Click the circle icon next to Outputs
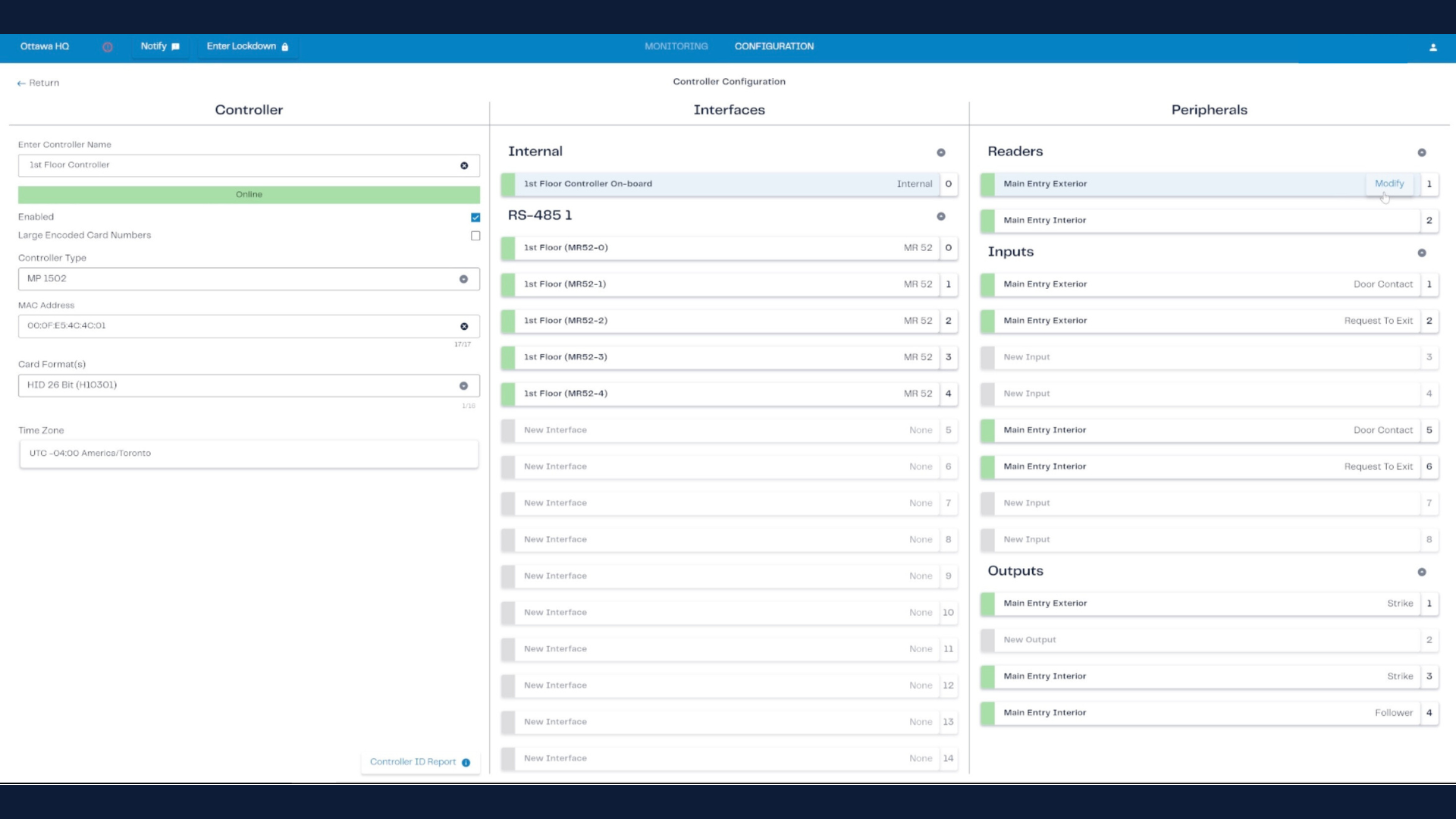Image resolution: width=1456 pixels, height=819 pixels. (x=1422, y=572)
